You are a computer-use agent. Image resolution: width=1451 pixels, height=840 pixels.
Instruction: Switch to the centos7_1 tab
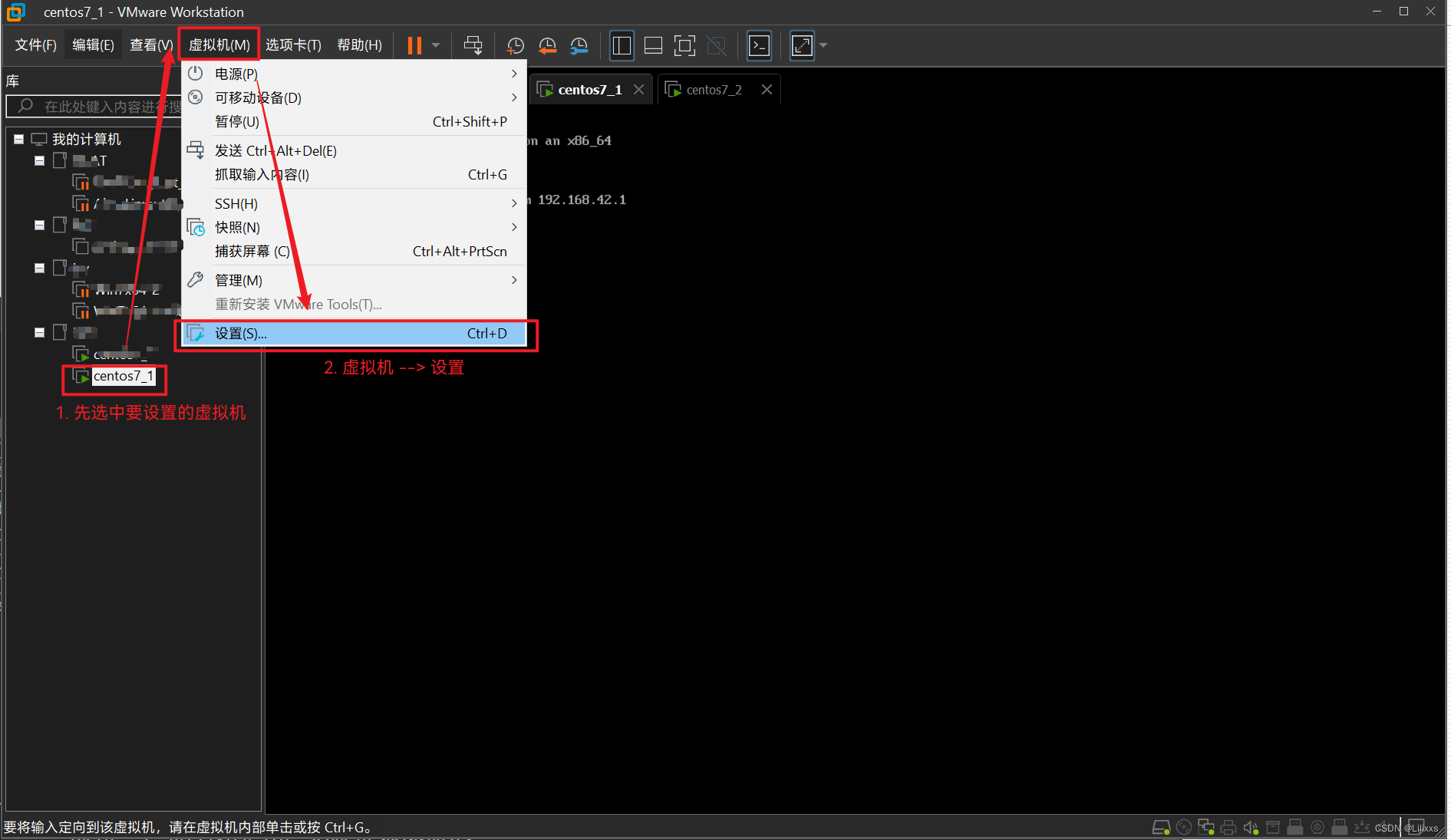coord(589,90)
